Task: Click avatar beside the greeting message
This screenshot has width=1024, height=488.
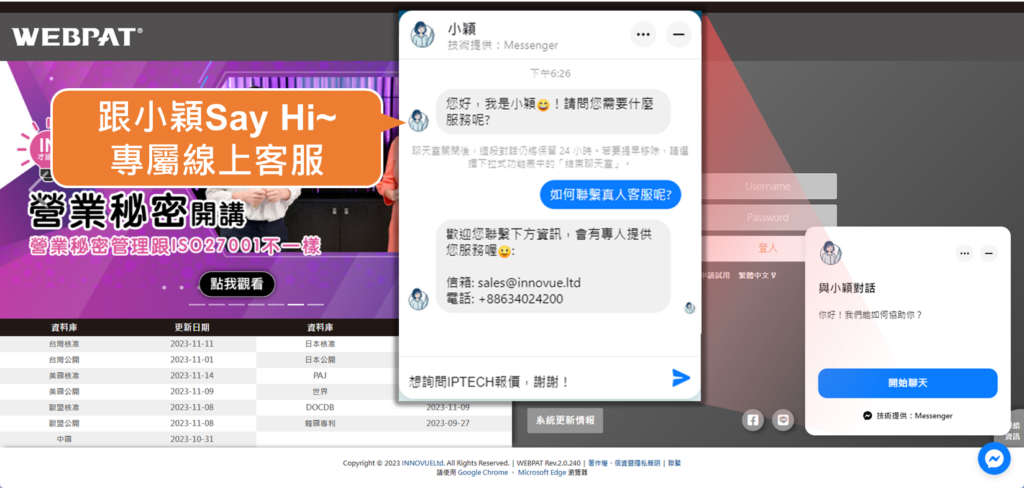Action: (x=419, y=121)
